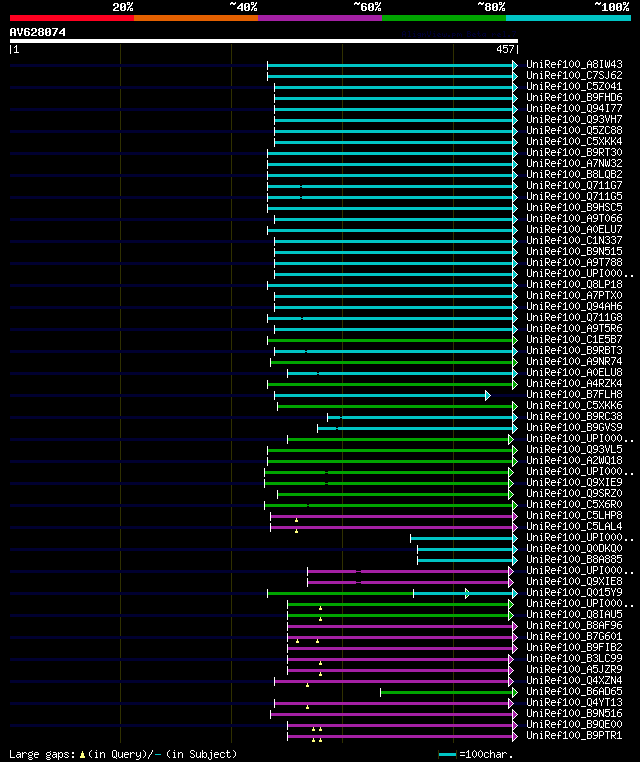Click the purple ~60% identity color swatch

click(x=320, y=18)
